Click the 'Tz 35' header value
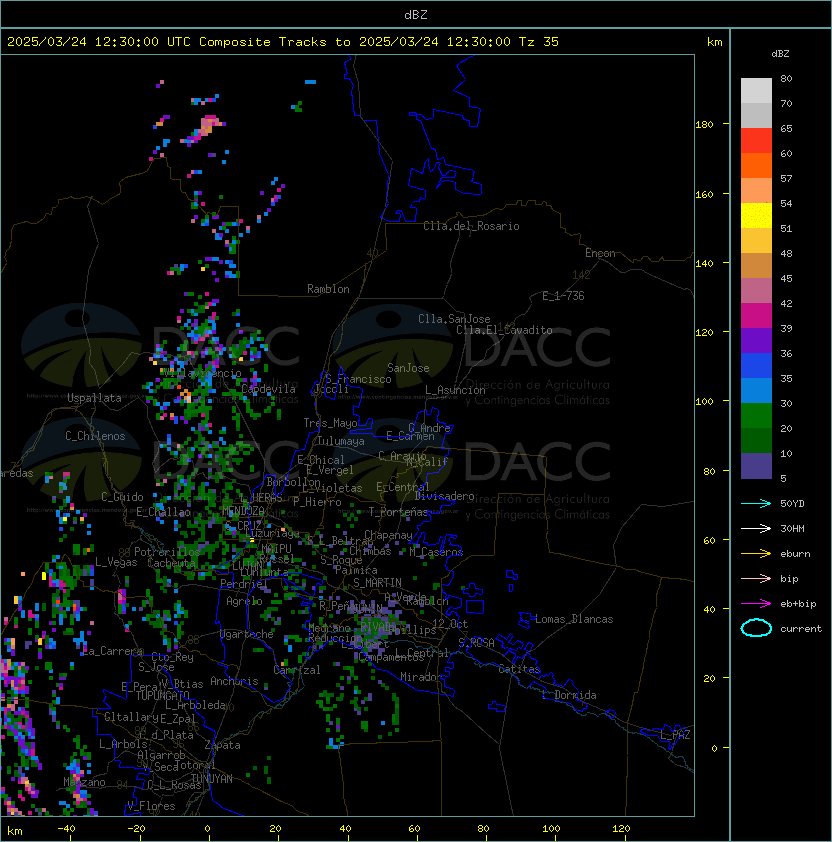The width and height of the screenshot is (832, 842). (539, 42)
